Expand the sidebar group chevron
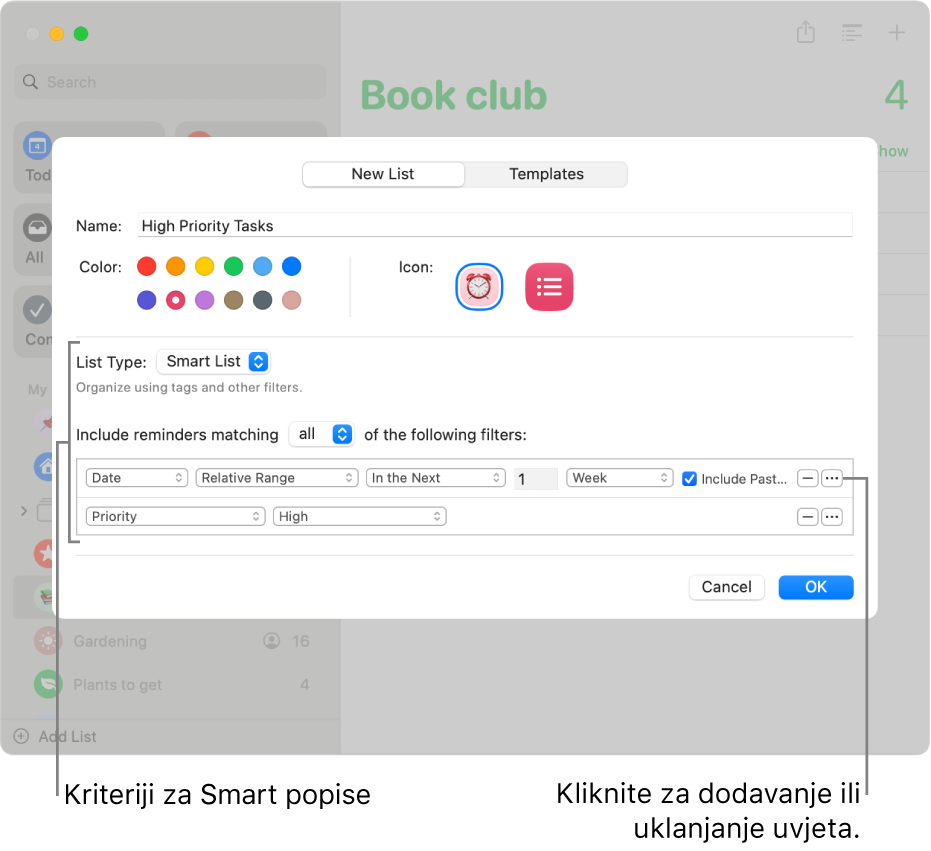This screenshot has width=931, height=851. (x=24, y=511)
